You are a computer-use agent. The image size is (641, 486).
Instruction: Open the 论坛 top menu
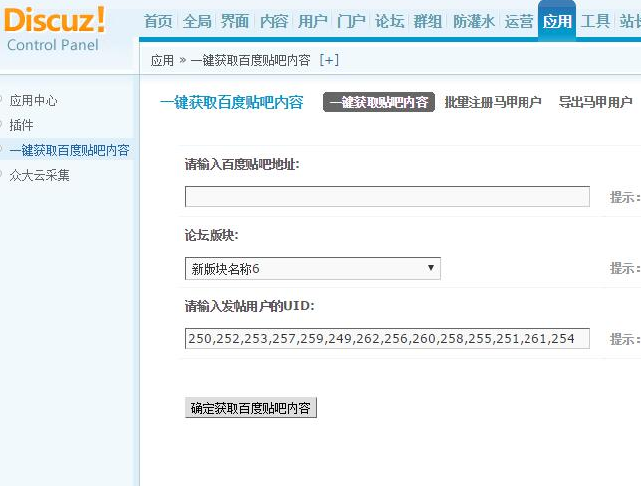(390, 21)
